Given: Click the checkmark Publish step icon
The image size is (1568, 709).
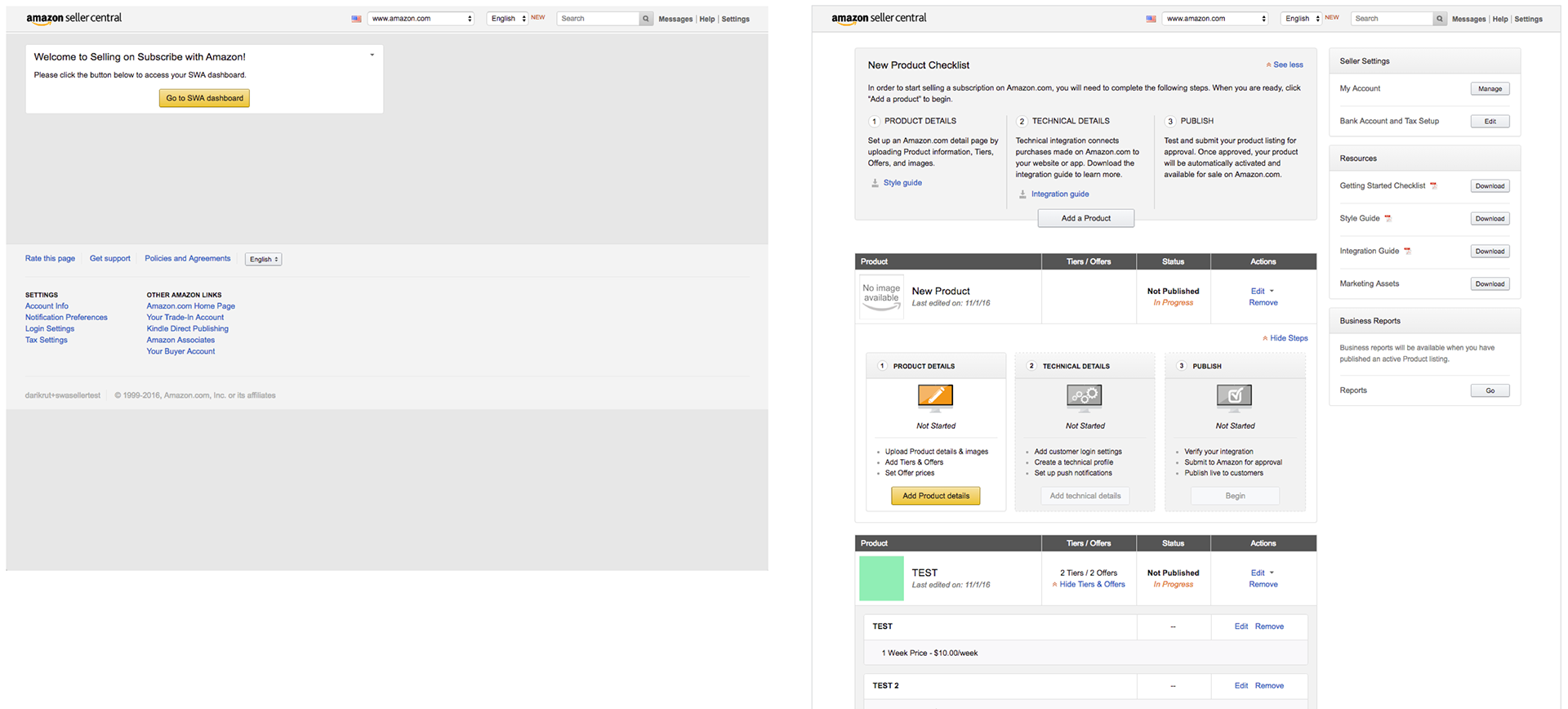Looking at the screenshot, I should [x=1235, y=397].
